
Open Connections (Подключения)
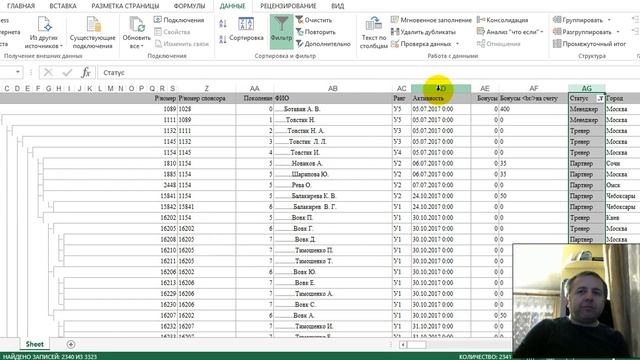179,20
